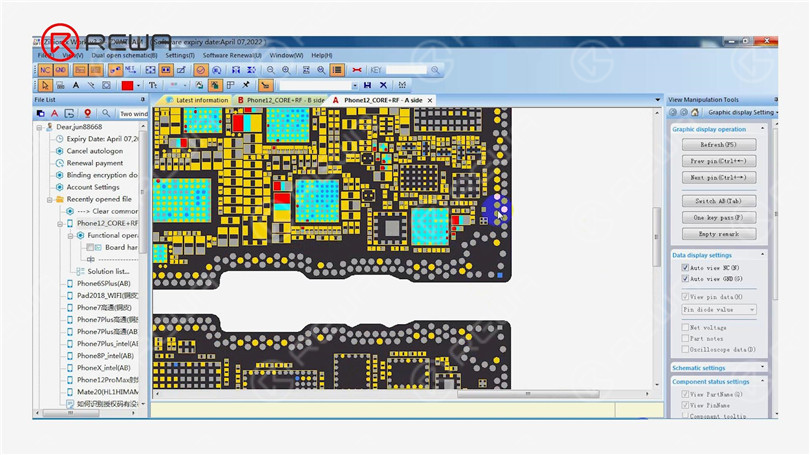Screen dimensions: 810x455
Task: Click the blue X delete icon
Action: pyautogui.click(x=383, y=85)
